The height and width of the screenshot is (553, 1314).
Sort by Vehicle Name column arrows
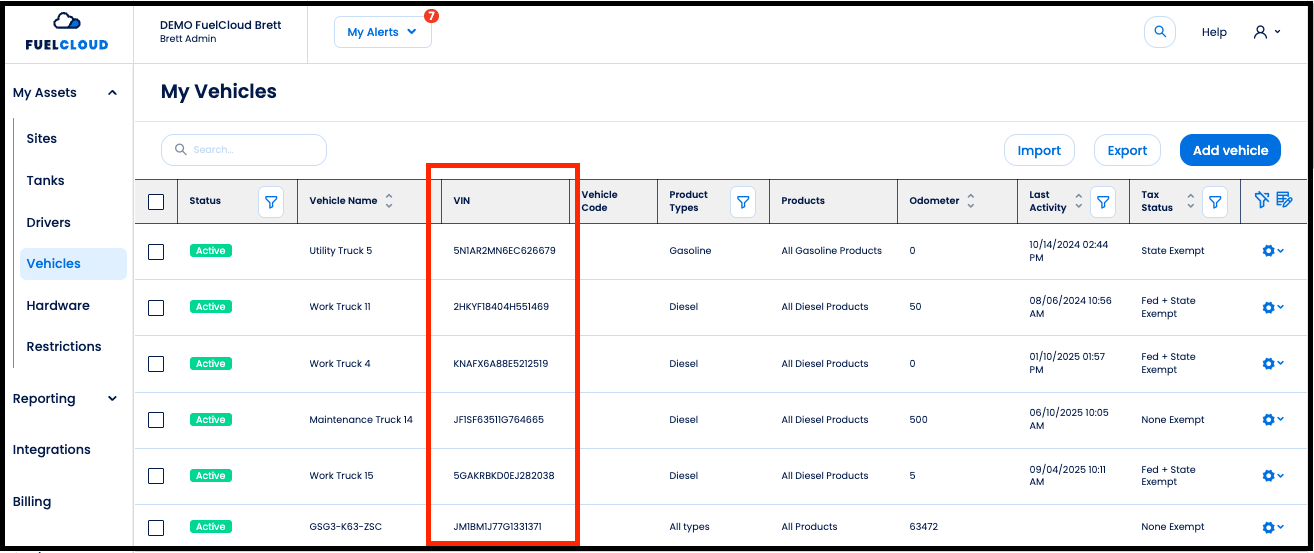coord(389,201)
